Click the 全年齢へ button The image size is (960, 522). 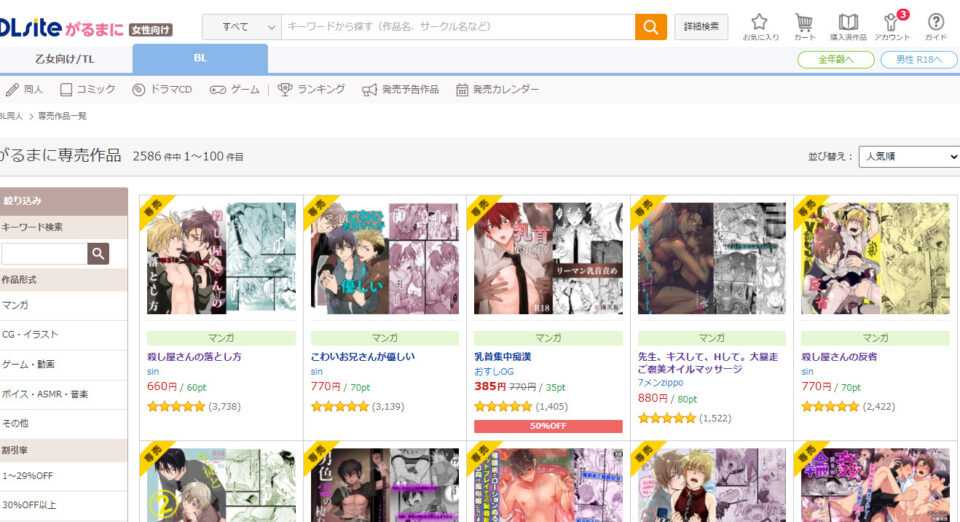pos(836,59)
